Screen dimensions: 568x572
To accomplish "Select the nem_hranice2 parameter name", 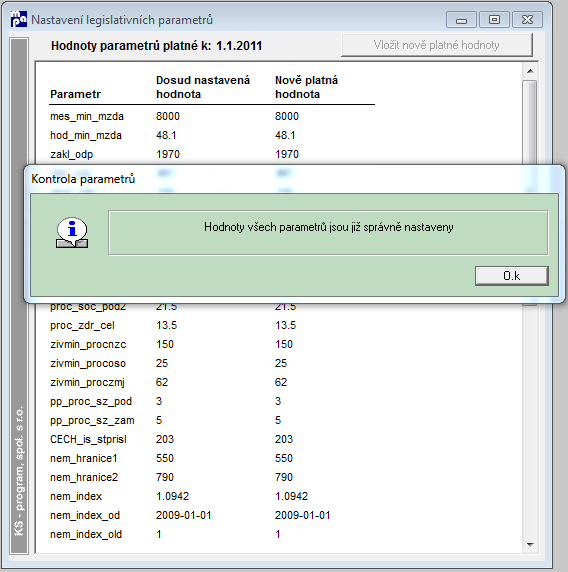I will 84,477.
